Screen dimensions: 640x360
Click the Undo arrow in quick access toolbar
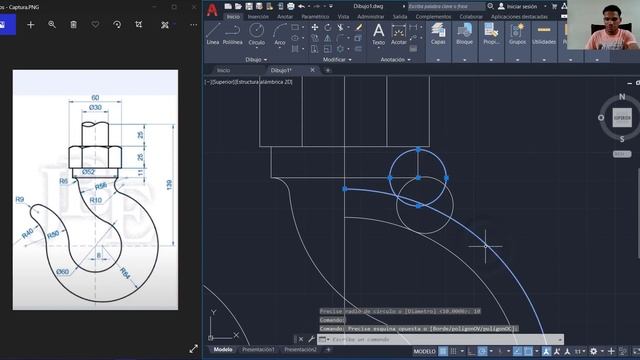pos(301,7)
